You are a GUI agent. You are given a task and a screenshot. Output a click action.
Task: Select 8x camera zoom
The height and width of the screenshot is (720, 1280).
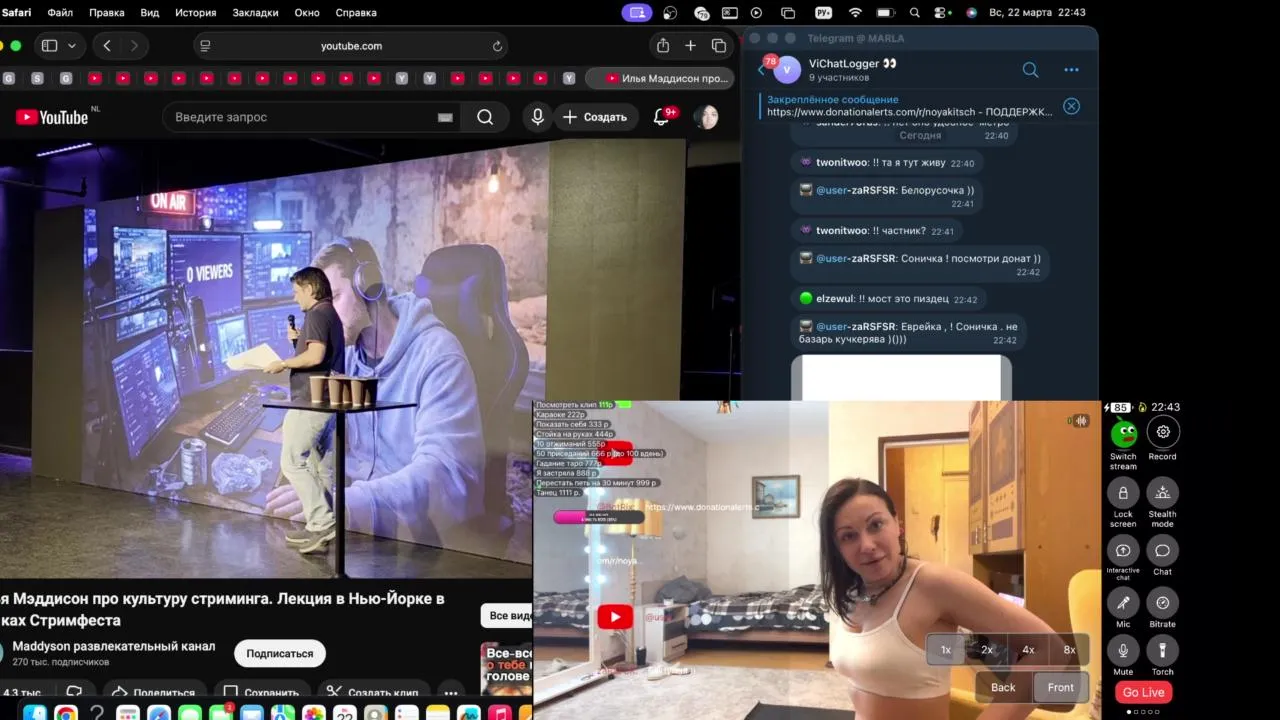pos(1069,650)
